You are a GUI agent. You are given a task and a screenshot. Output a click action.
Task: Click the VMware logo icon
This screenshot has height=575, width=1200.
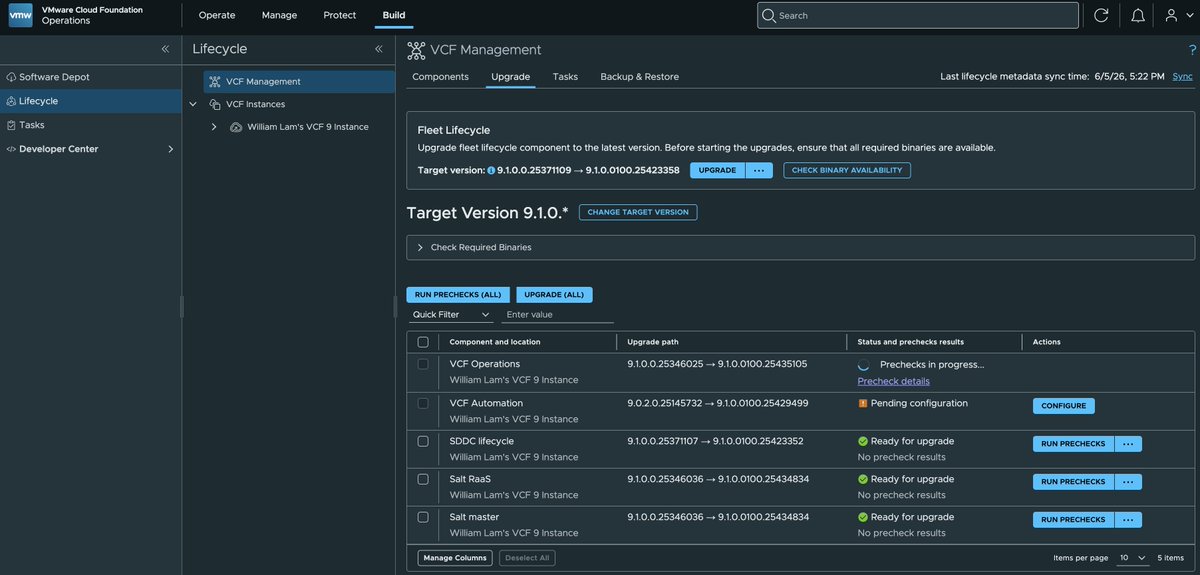tap(20, 15)
